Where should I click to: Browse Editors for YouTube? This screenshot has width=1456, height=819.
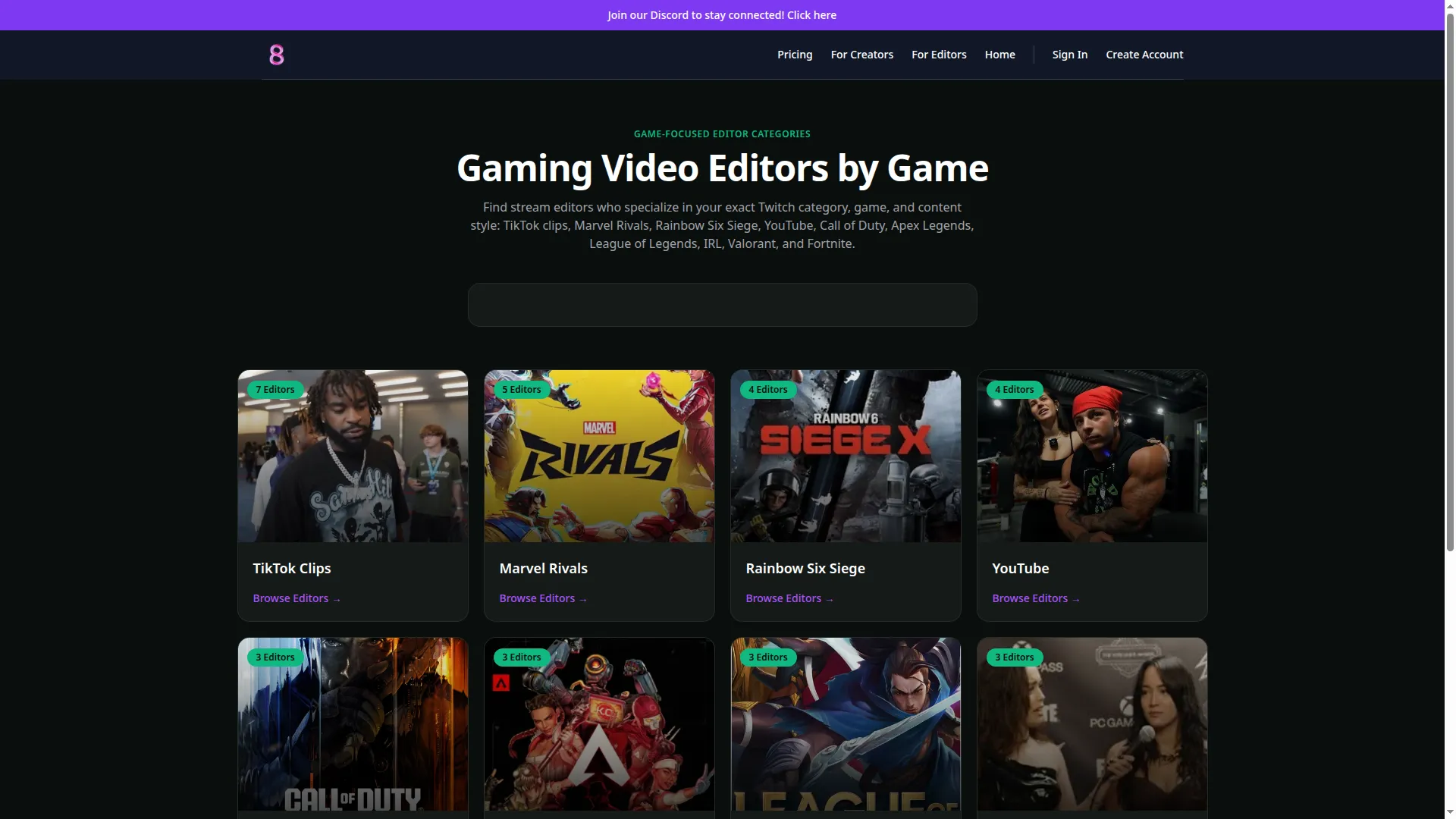click(1036, 598)
